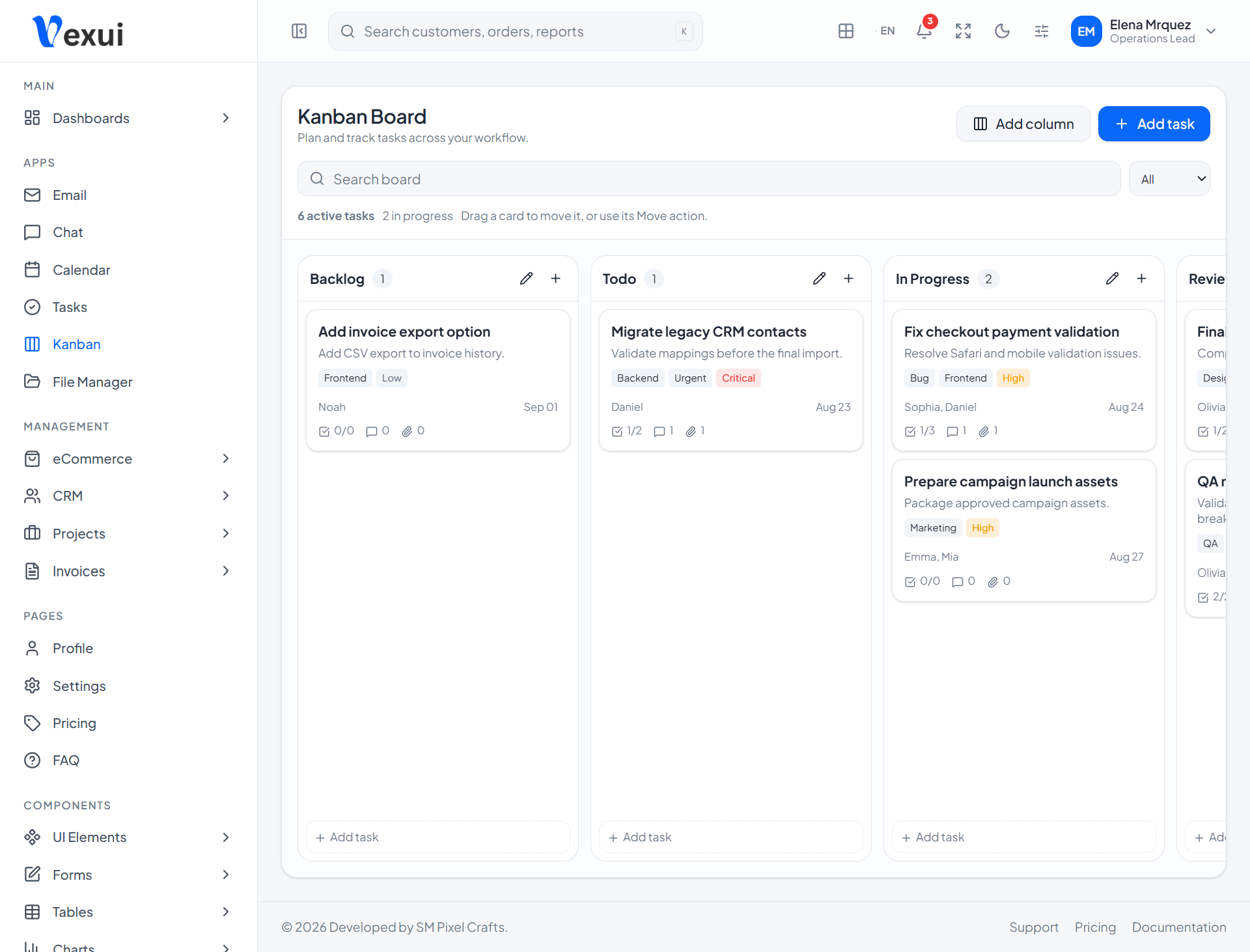
Task: Open the customizer sliders icon in the header
Action: 1041,31
